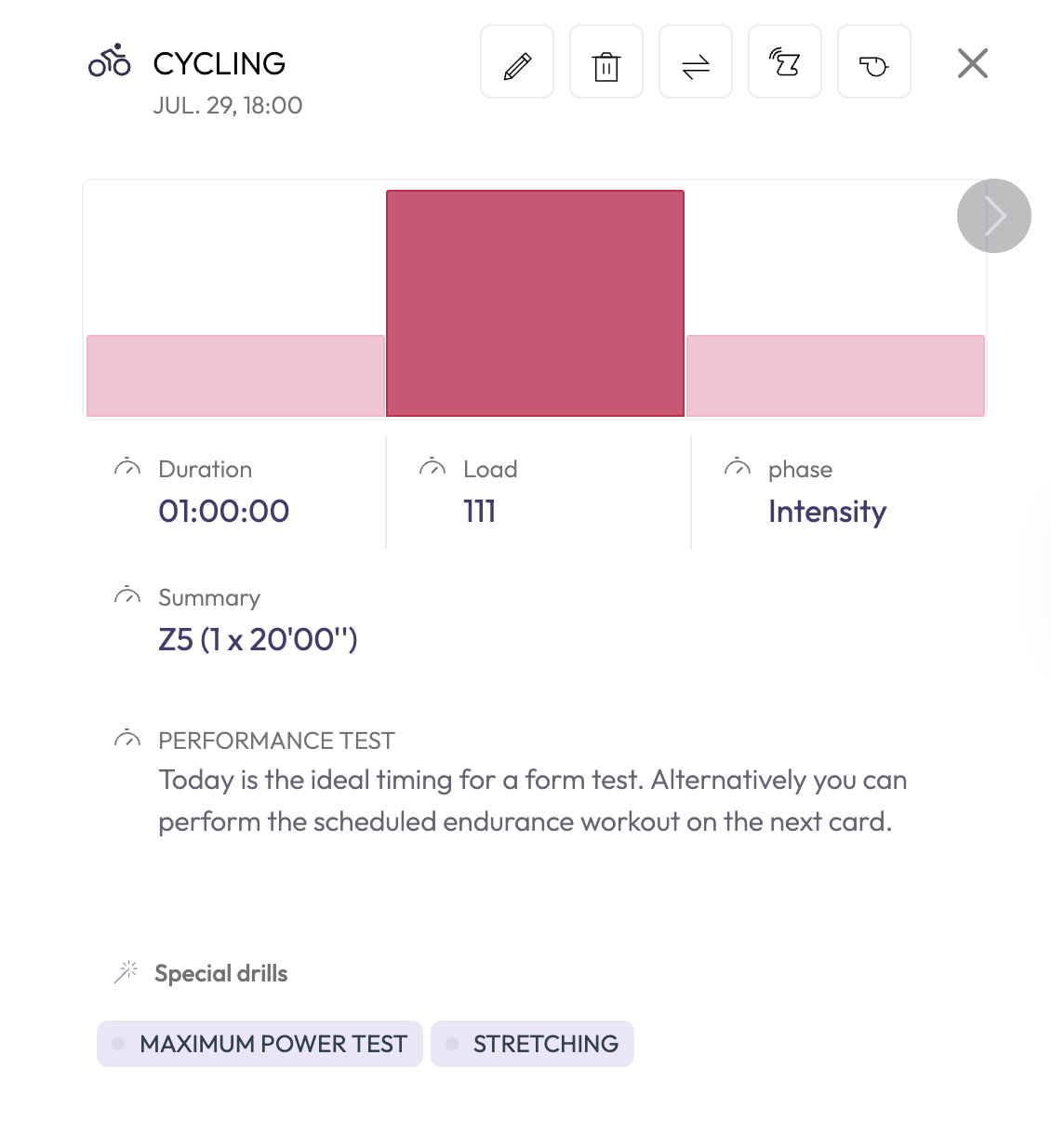Go to the next workout card arrow
This screenshot has height=1148, width=1051.
994,216
